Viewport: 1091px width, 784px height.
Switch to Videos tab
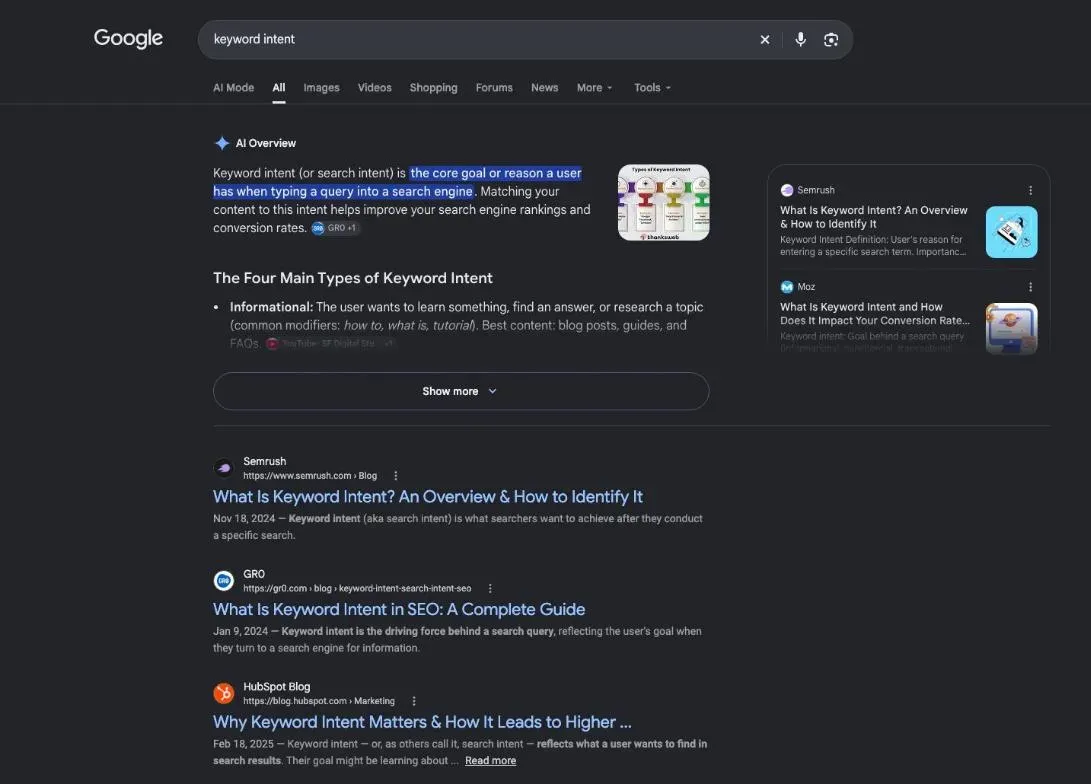(374, 88)
